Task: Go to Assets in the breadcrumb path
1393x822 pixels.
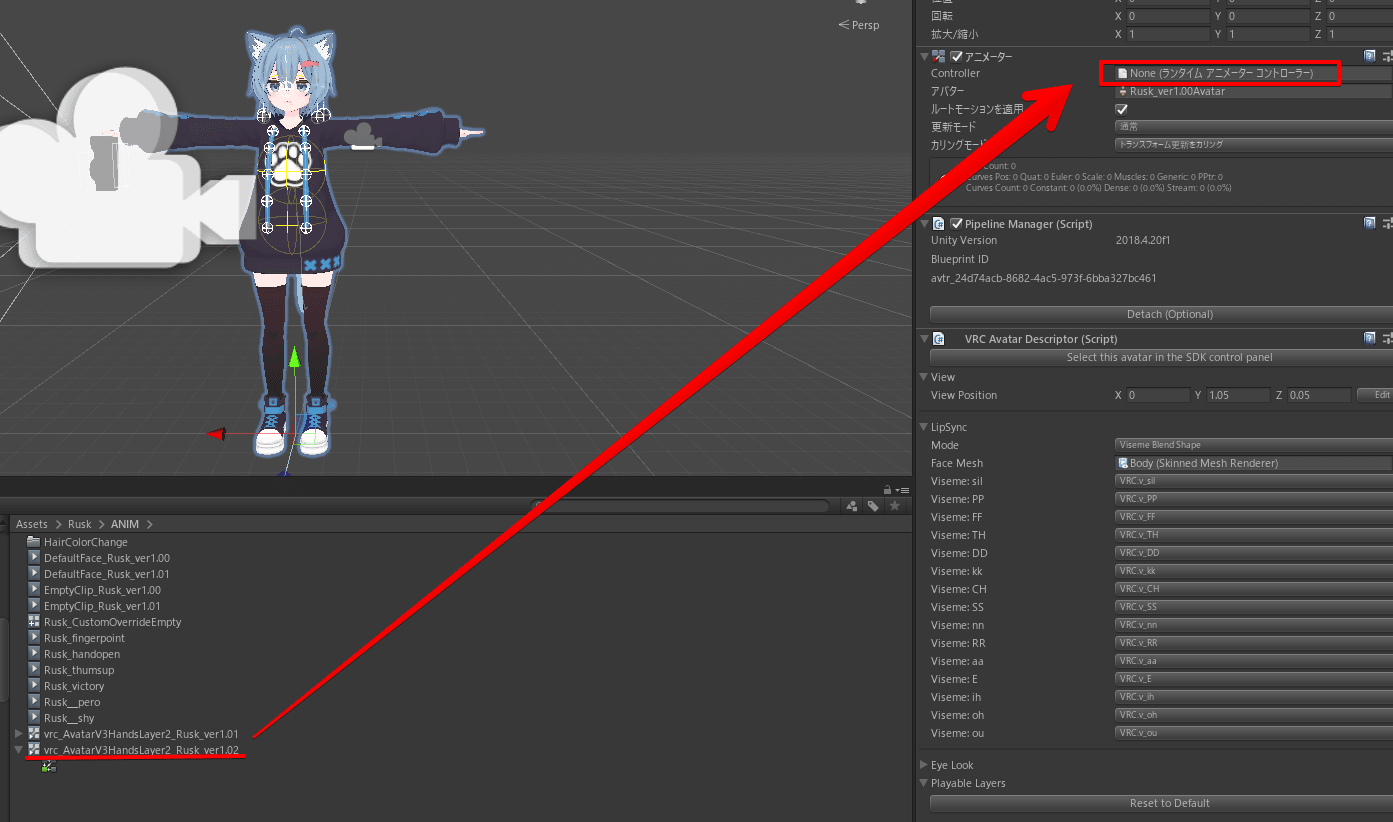Action: (x=31, y=524)
